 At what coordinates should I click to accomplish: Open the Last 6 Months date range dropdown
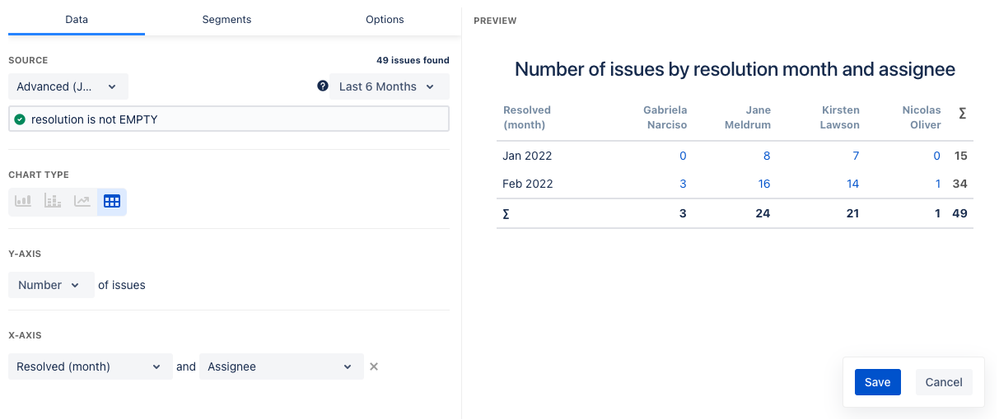click(x=389, y=87)
